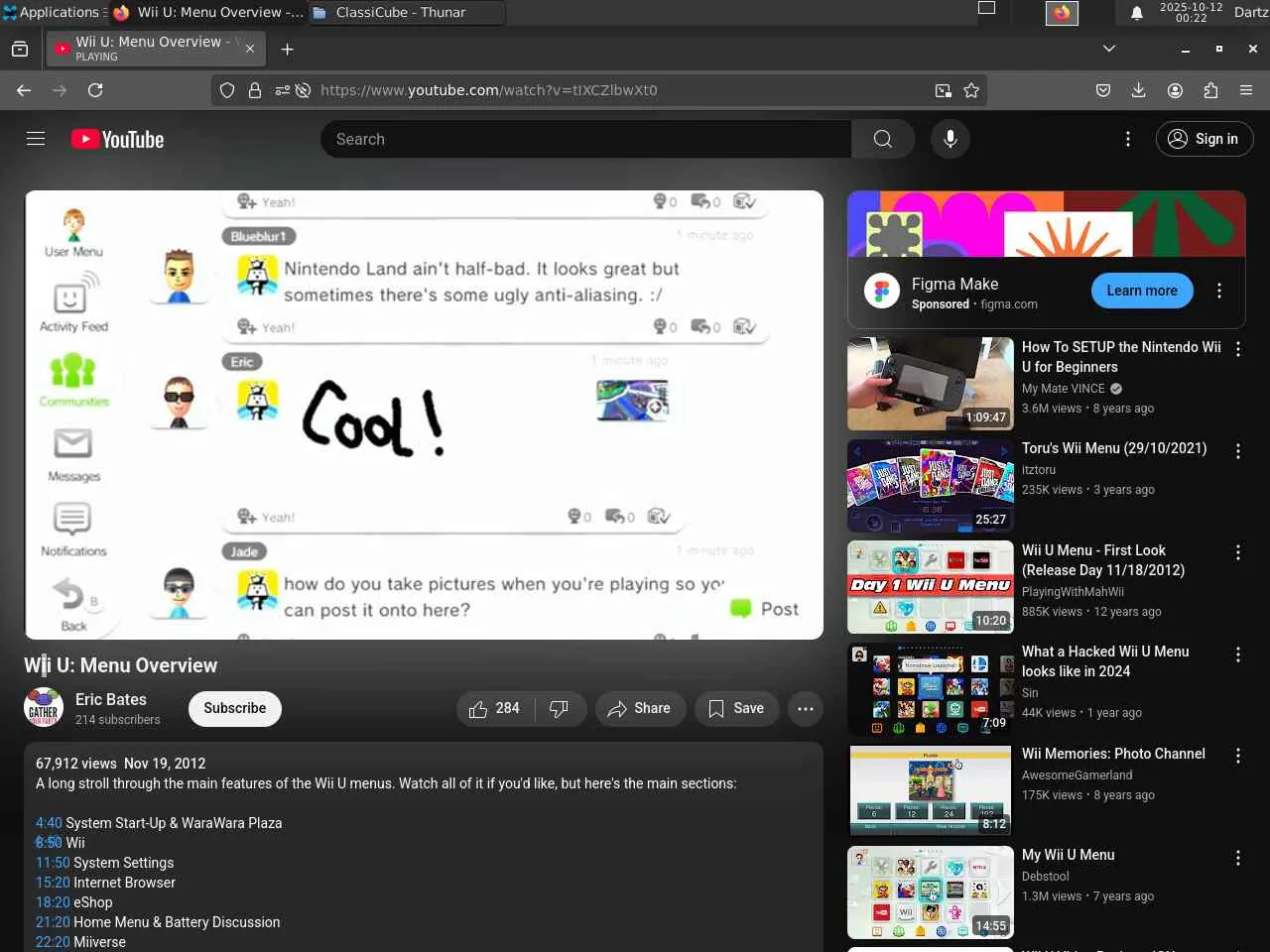Open Firefox downloads panel

pos(1139,90)
